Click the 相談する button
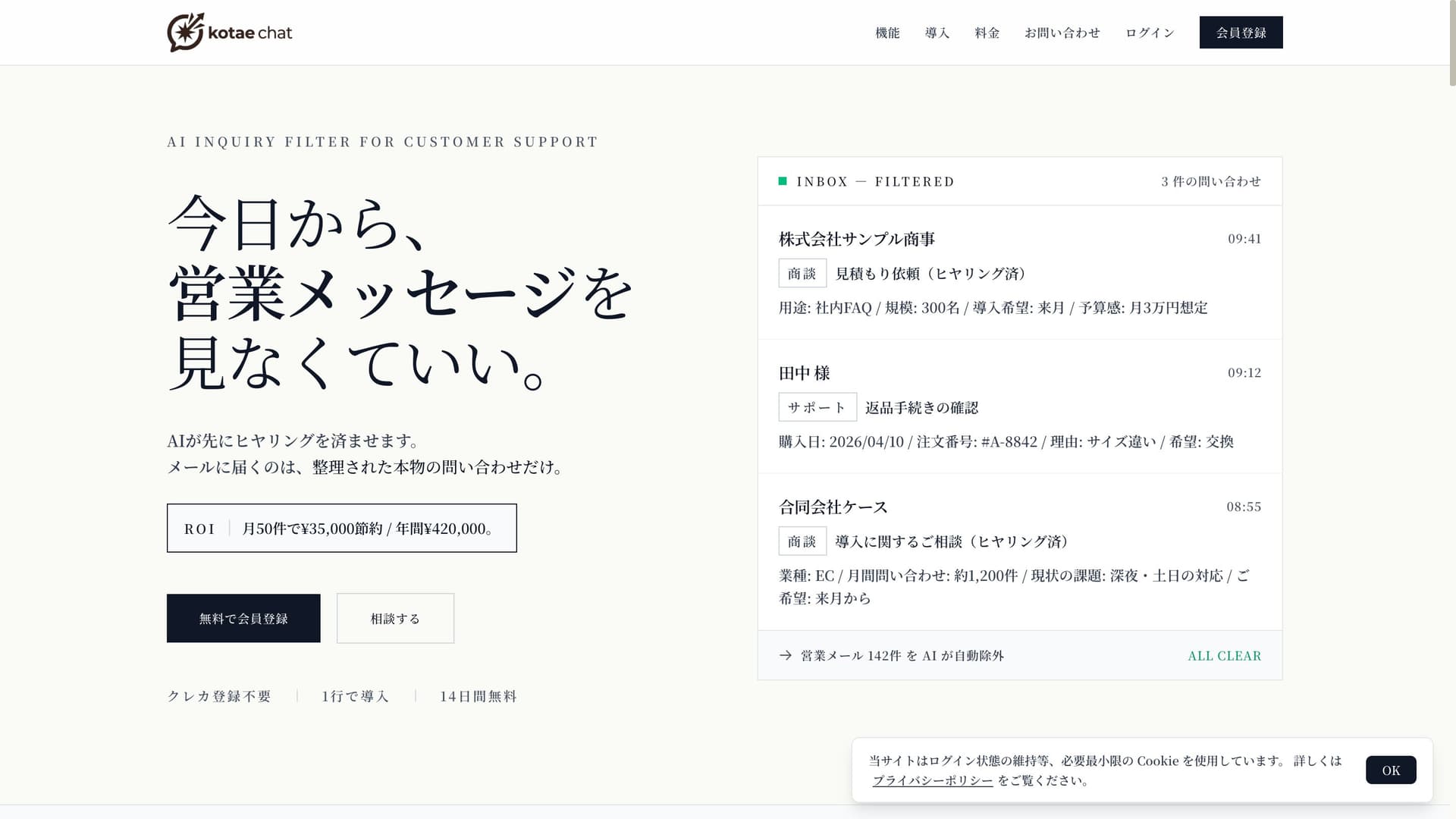The height and width of the screenshot is (819, 1456). pos(394,618)
